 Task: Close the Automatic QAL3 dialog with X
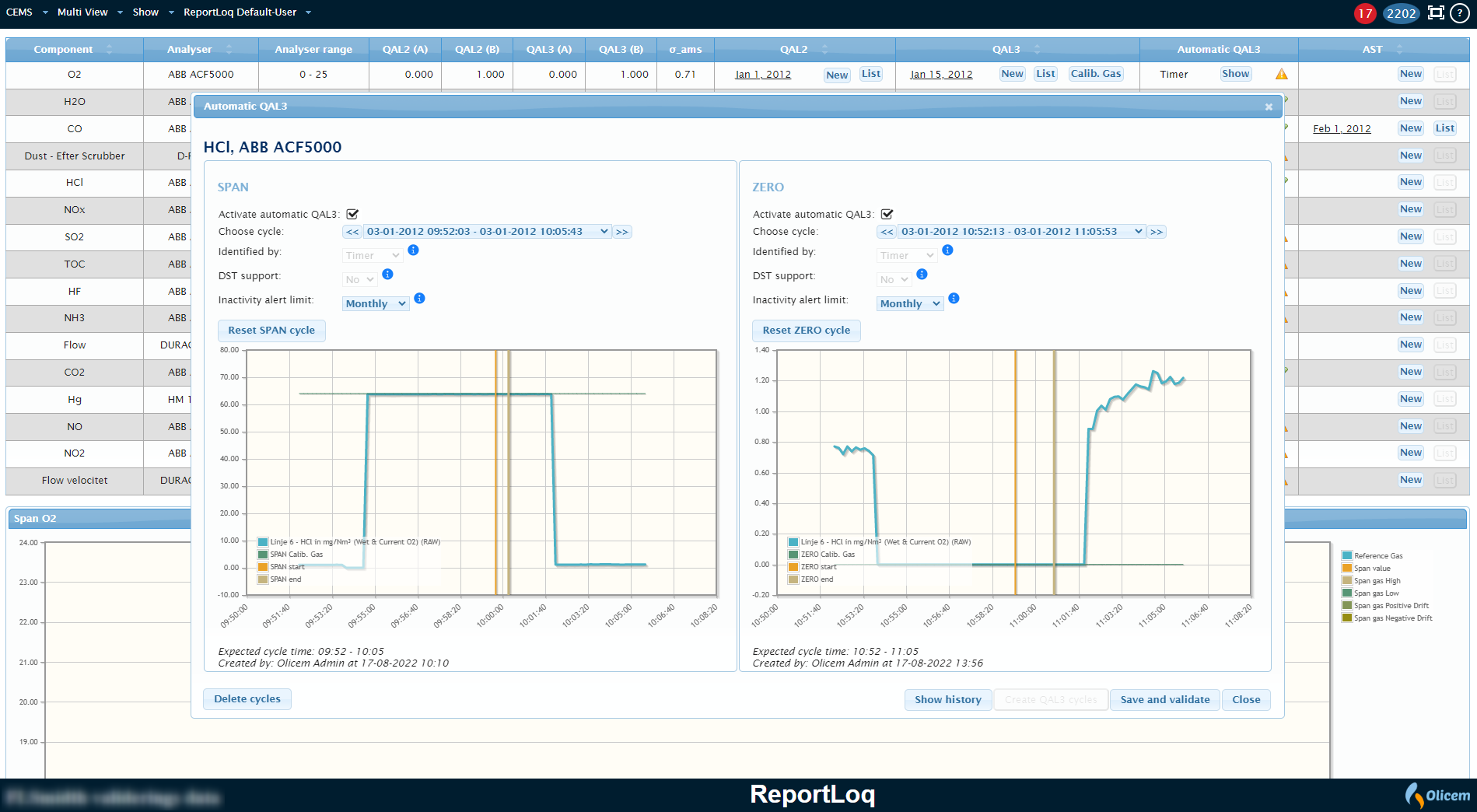tap(1269, 107)
